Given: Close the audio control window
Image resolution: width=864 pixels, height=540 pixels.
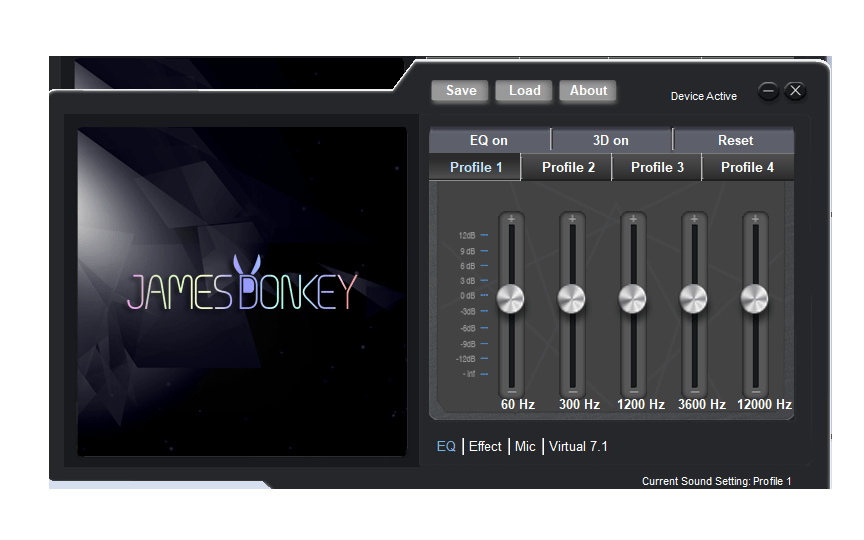Looking at the screenshot, I should 795,91.
